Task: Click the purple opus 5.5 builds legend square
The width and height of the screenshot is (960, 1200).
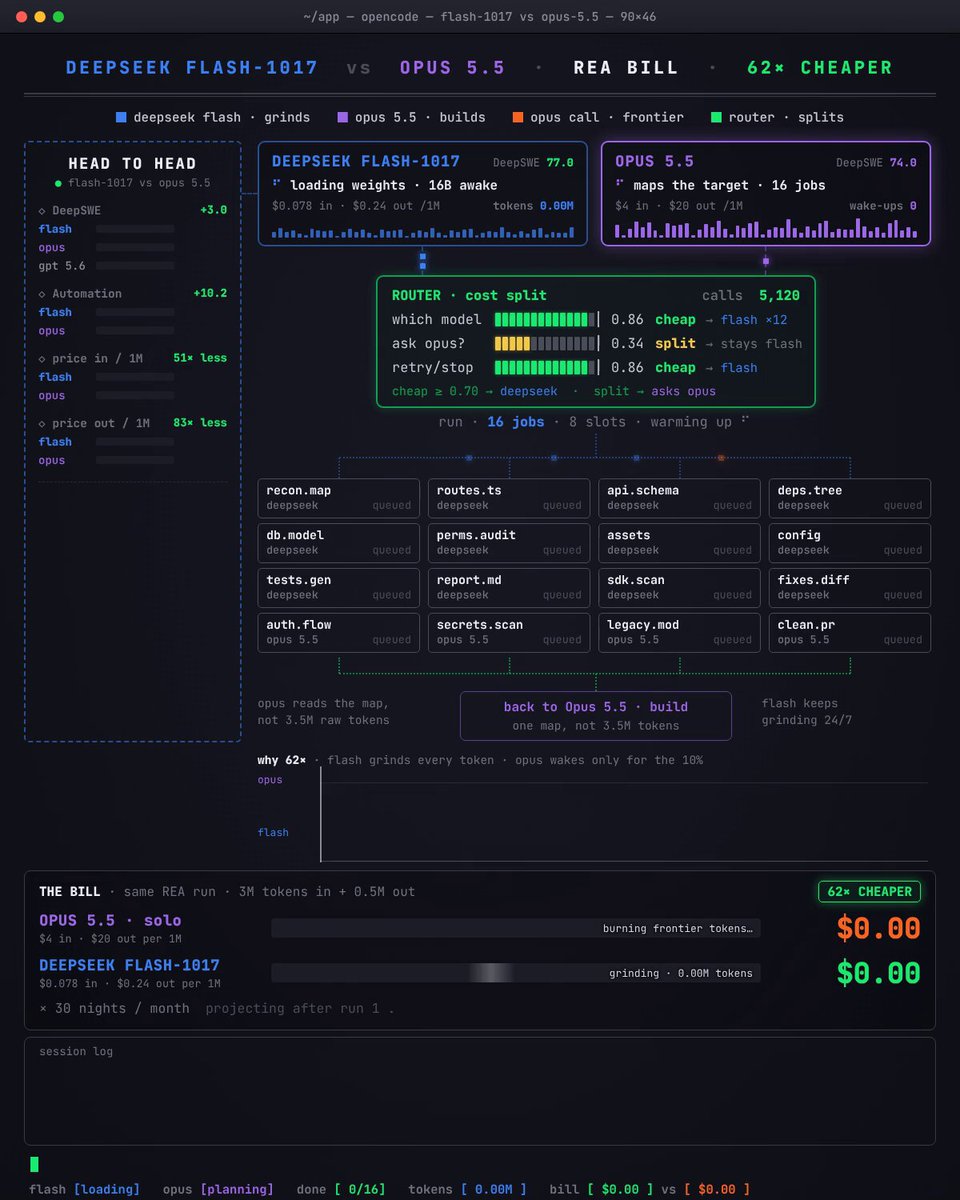Action: pyautogui.click(x=343, y=117)
